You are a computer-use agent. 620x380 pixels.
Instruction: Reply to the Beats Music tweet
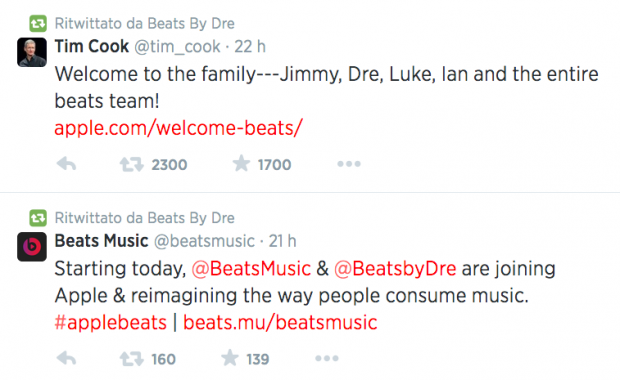66,358
